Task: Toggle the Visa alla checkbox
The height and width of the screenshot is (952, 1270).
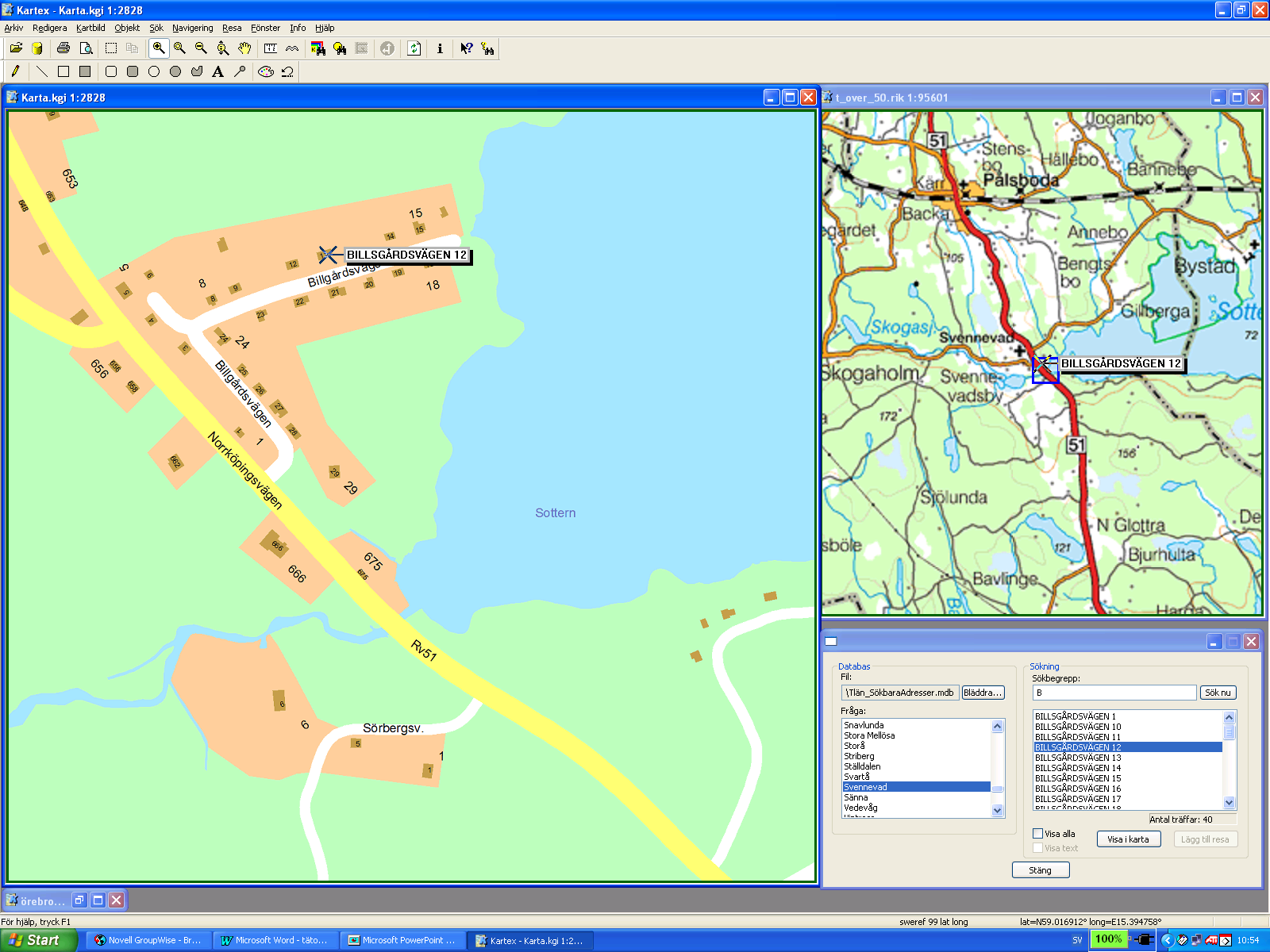Action: point(1037,834)
